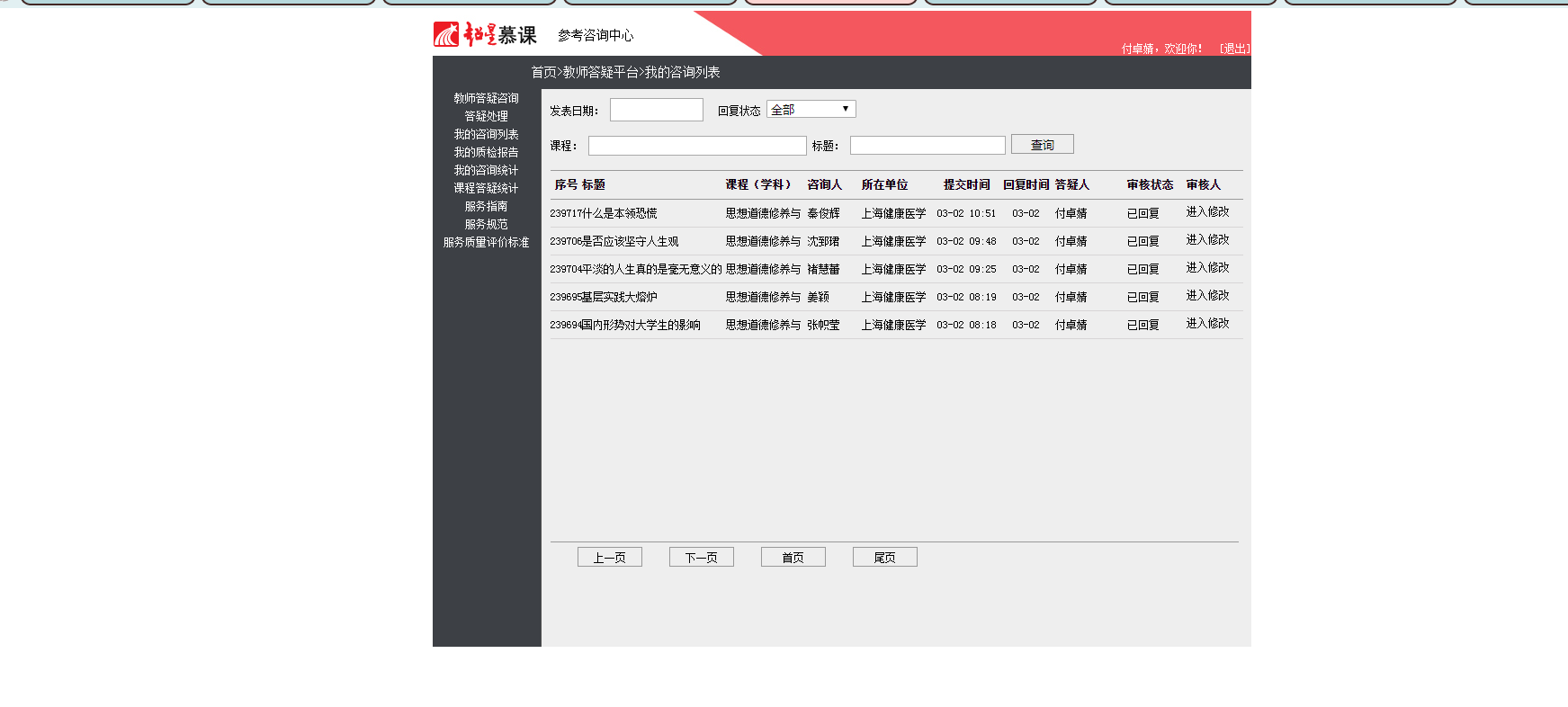Click into the 课程 text field
This screenshot has height=707, width=1568.
[x=696, y=146]
